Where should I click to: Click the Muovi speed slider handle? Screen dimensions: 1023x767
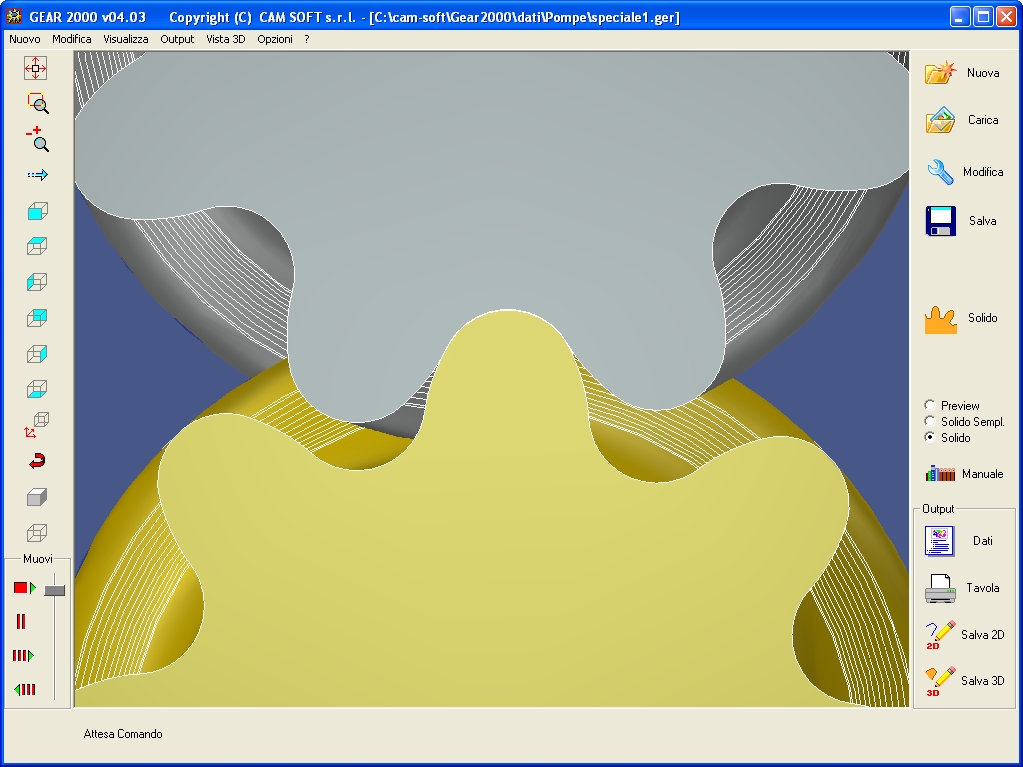pyautogui.click(x=55, y=590)
